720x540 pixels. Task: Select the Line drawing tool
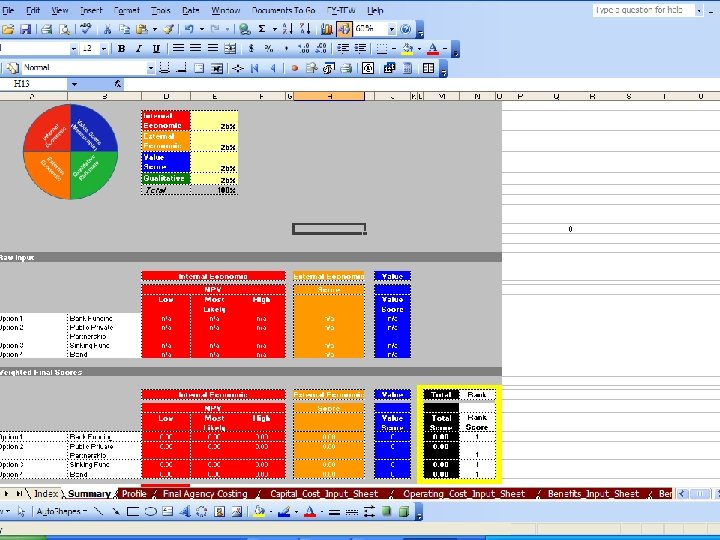click(x=98, y=511)
